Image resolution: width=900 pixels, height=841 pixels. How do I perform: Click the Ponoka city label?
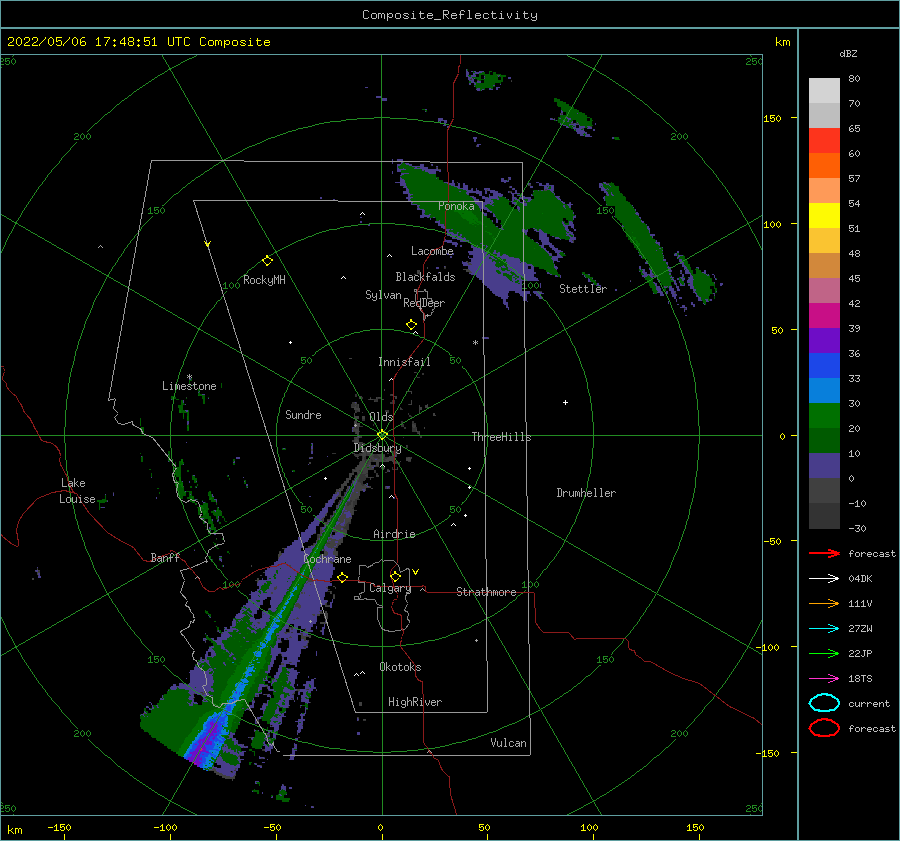(x=456, y=206)
